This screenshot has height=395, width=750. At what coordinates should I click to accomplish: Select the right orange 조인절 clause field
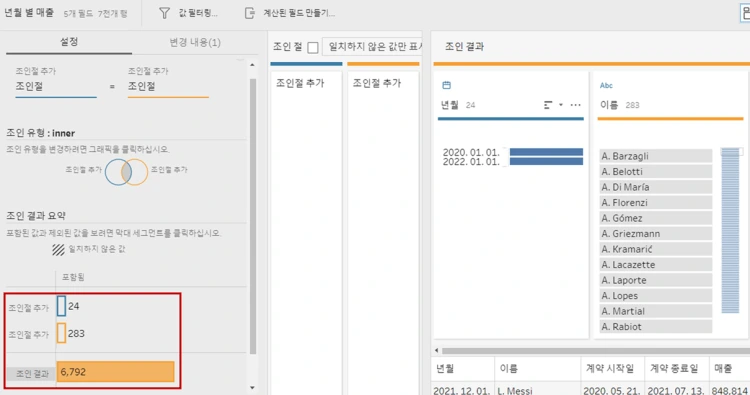click(x=168, y=87)
